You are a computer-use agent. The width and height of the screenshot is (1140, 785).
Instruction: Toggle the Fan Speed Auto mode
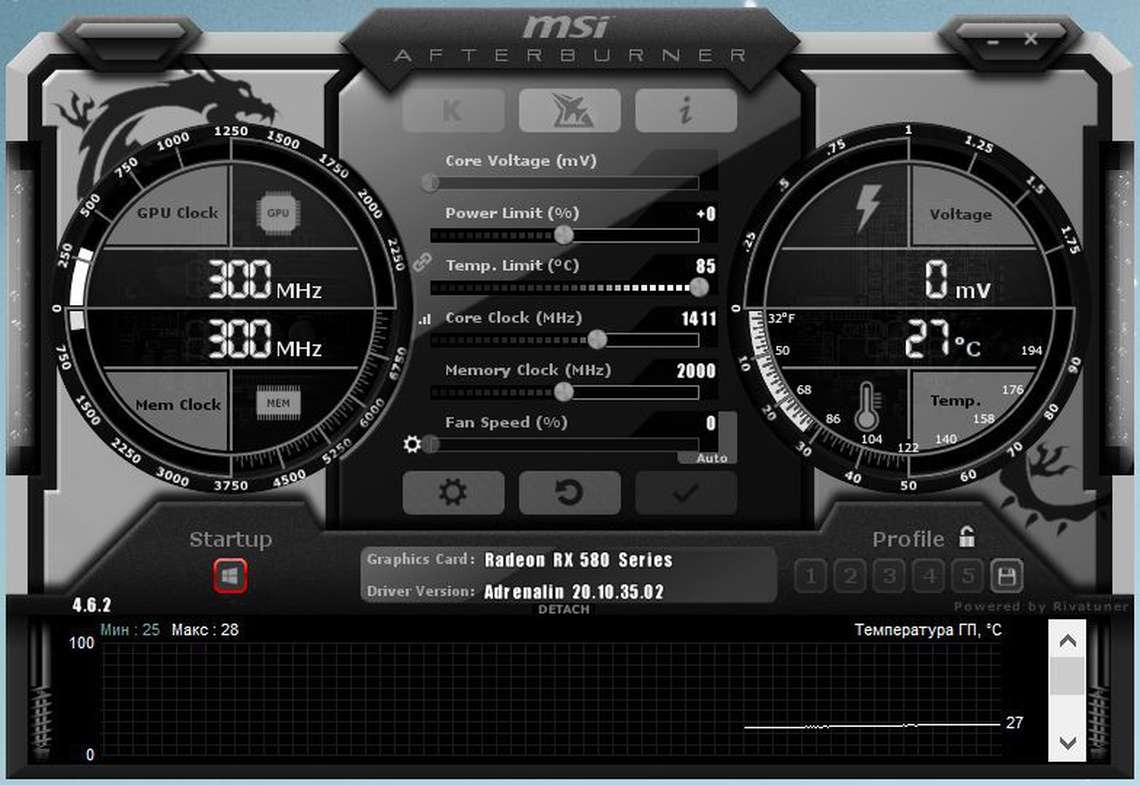click(711, 458)
